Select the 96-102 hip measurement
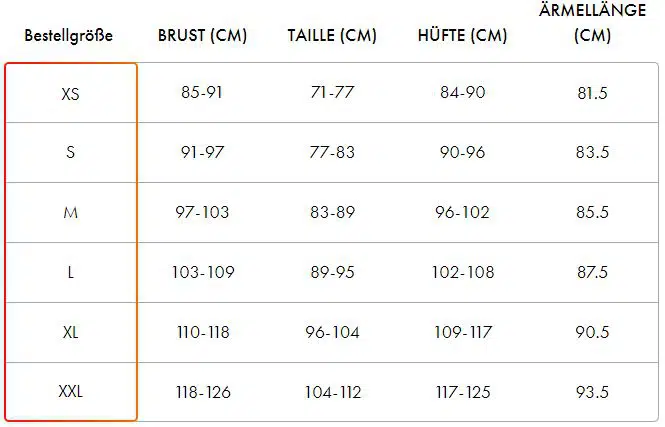665x427 pixels. pos(462,212)
